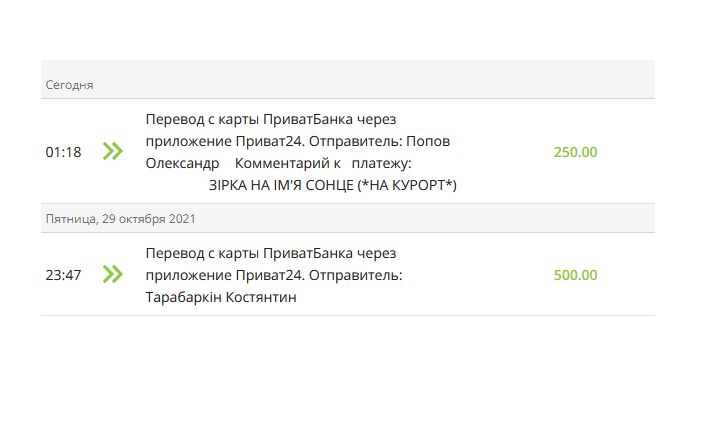706x421 pixels.
Task: Click Приват24 in the 23:47 transaction
Action: click(270, 275)
